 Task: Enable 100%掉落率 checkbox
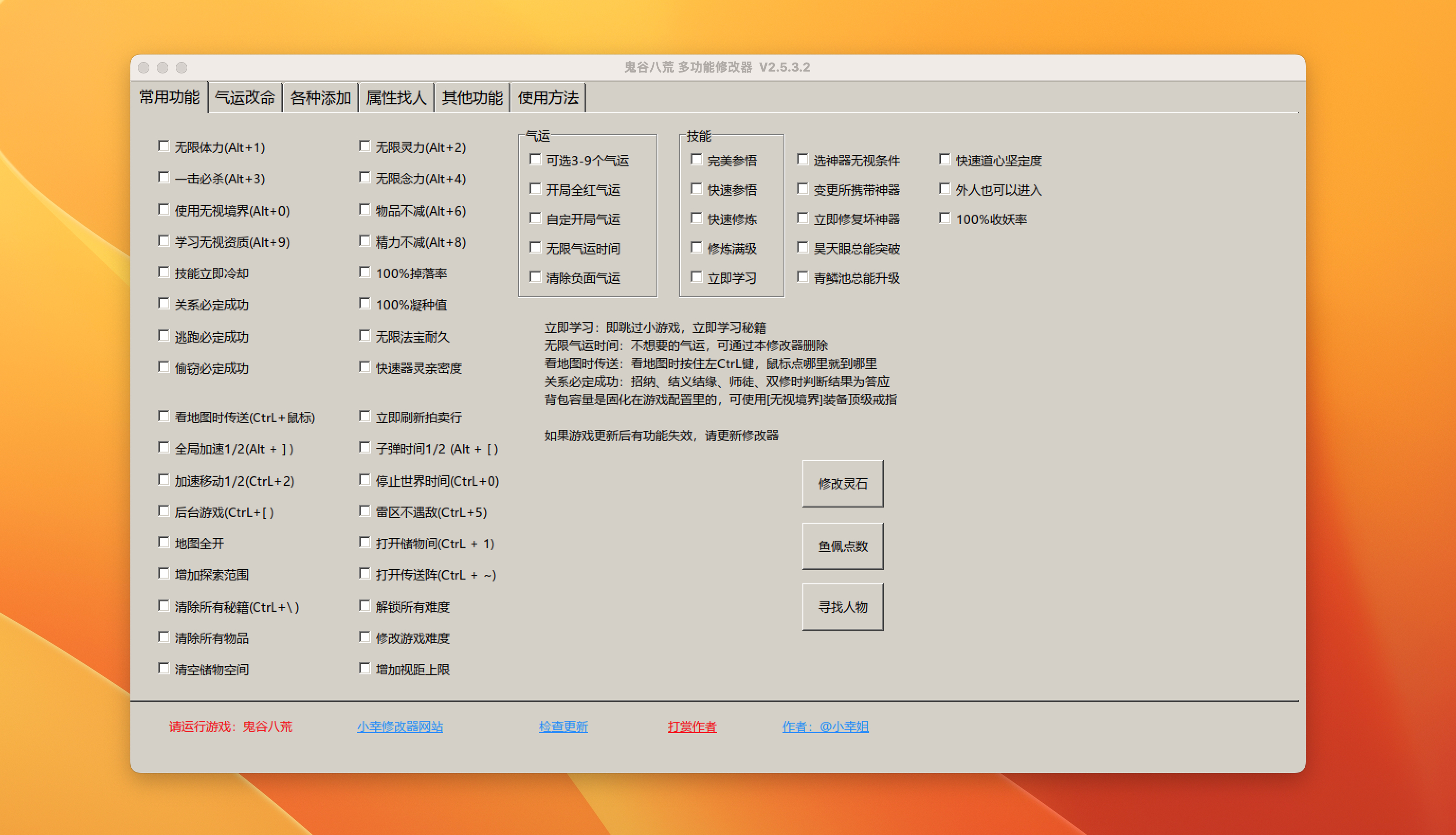coord(364,272)
